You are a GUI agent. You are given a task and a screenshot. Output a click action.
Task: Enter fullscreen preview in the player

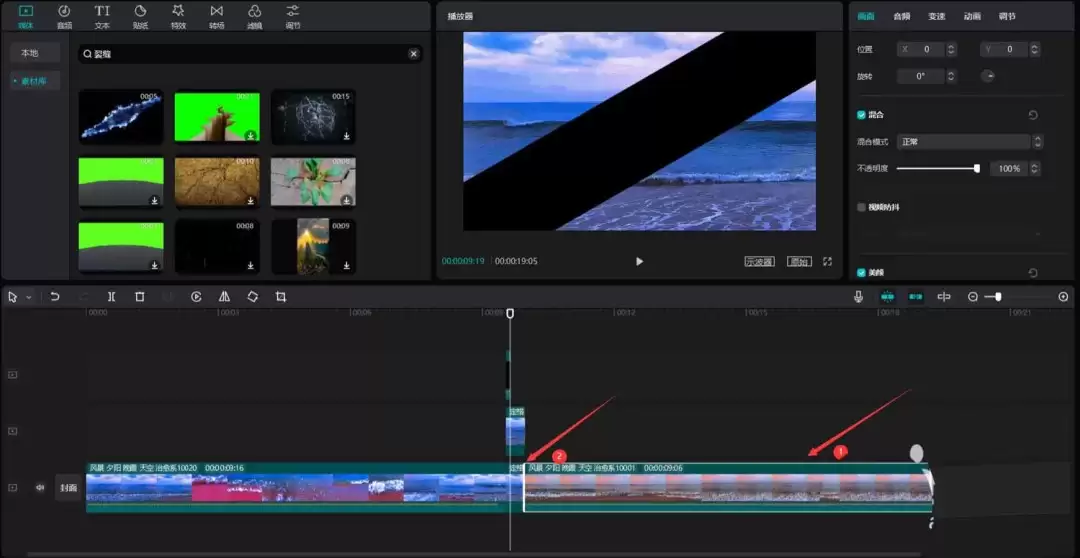coord(827,261)
